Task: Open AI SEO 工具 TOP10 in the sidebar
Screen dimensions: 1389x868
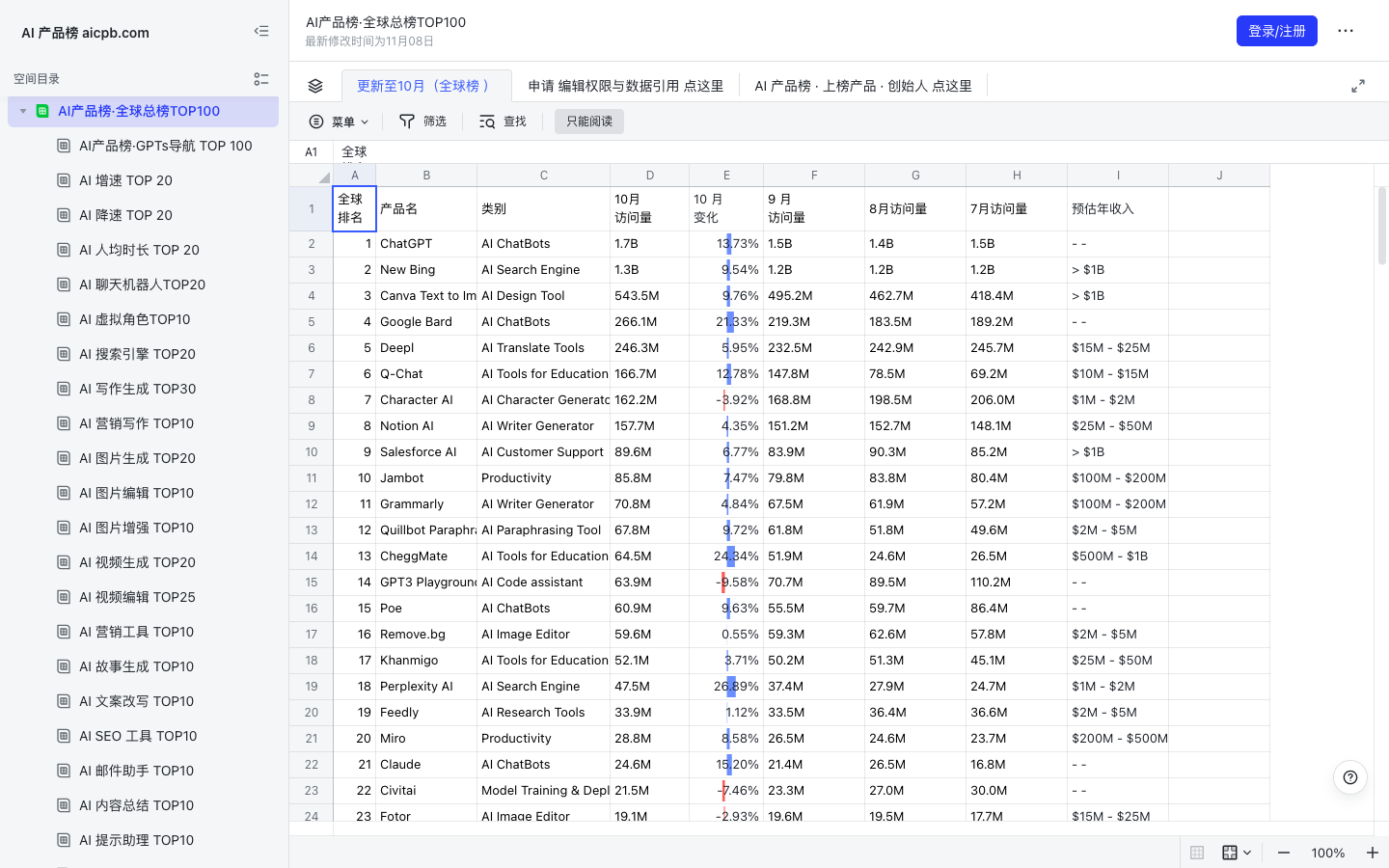Action: pyautogui.click(x=138, y=736)
